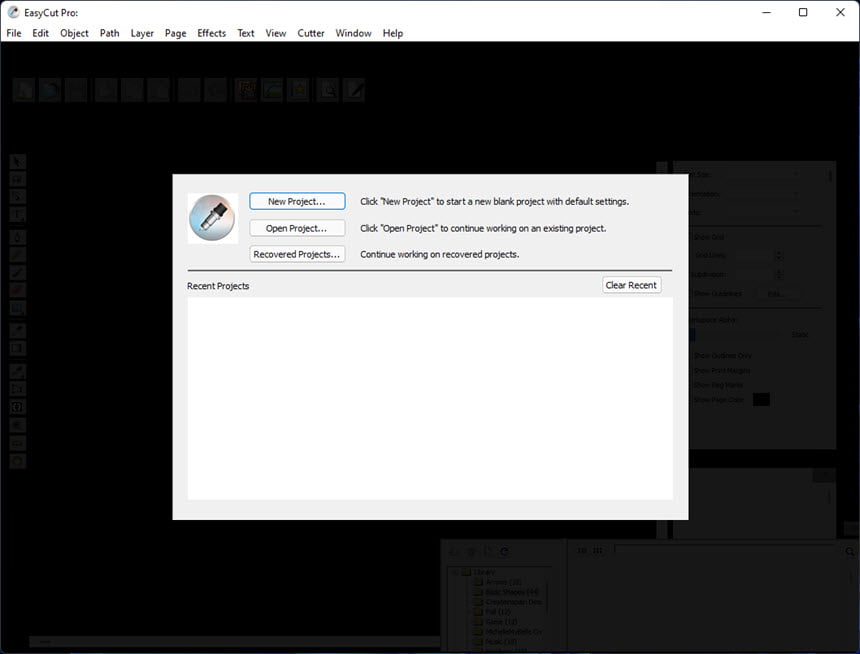Open the Page menu
This screenshot has height=654, width=860.
click(x=176, y=33)
